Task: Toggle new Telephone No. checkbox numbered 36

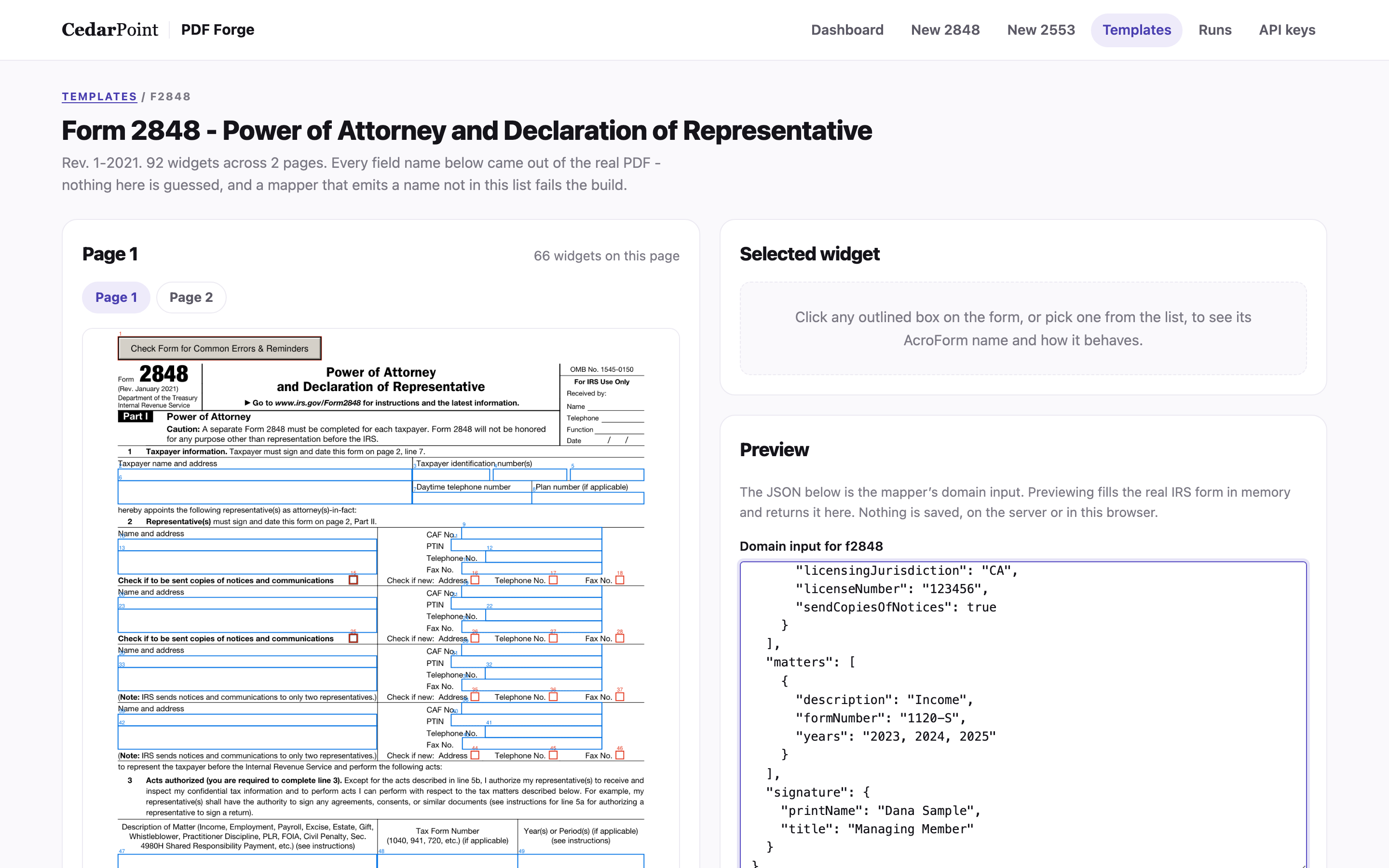Action: (553, 697)
